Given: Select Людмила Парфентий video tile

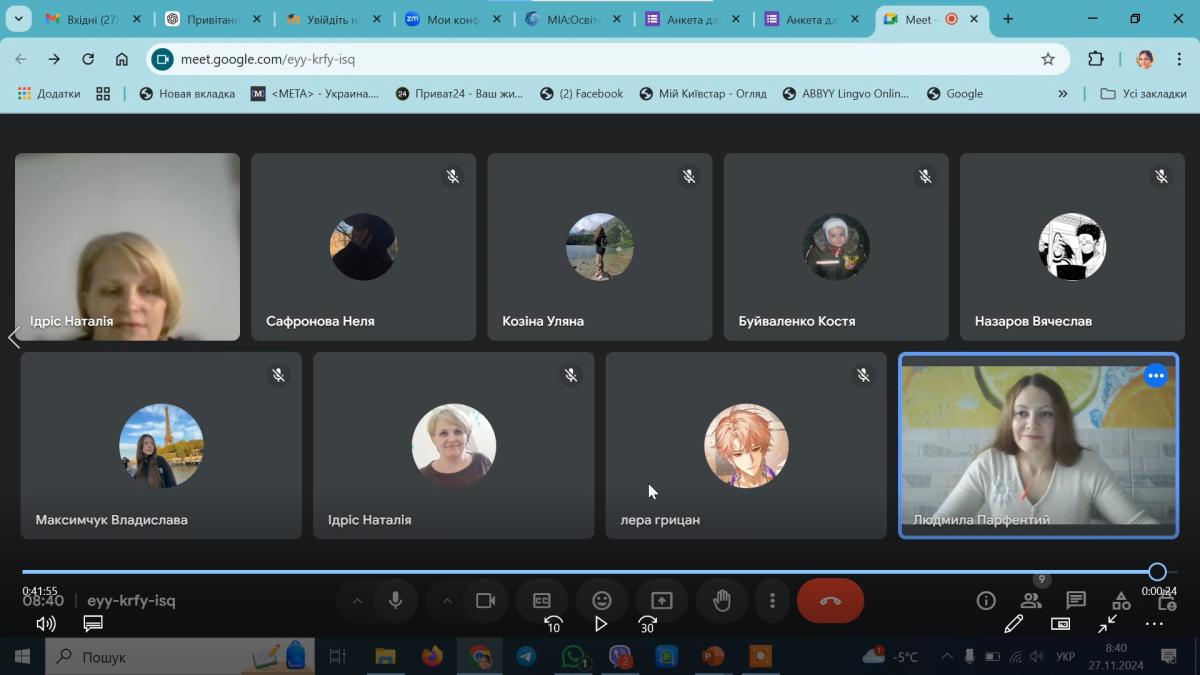Looking at the screenshot, I should (x=1038, y=446).
